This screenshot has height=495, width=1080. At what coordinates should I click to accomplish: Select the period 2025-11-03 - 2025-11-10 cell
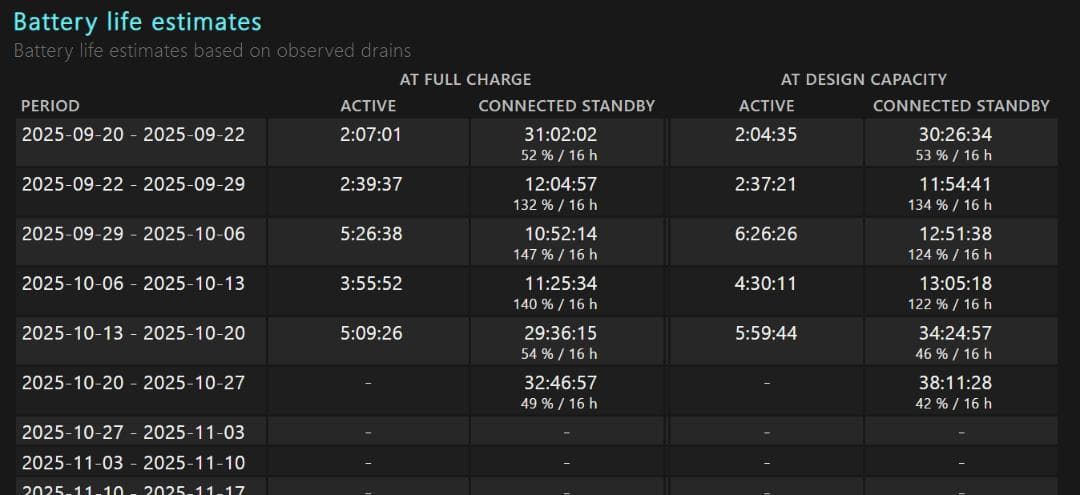[133, 462]
